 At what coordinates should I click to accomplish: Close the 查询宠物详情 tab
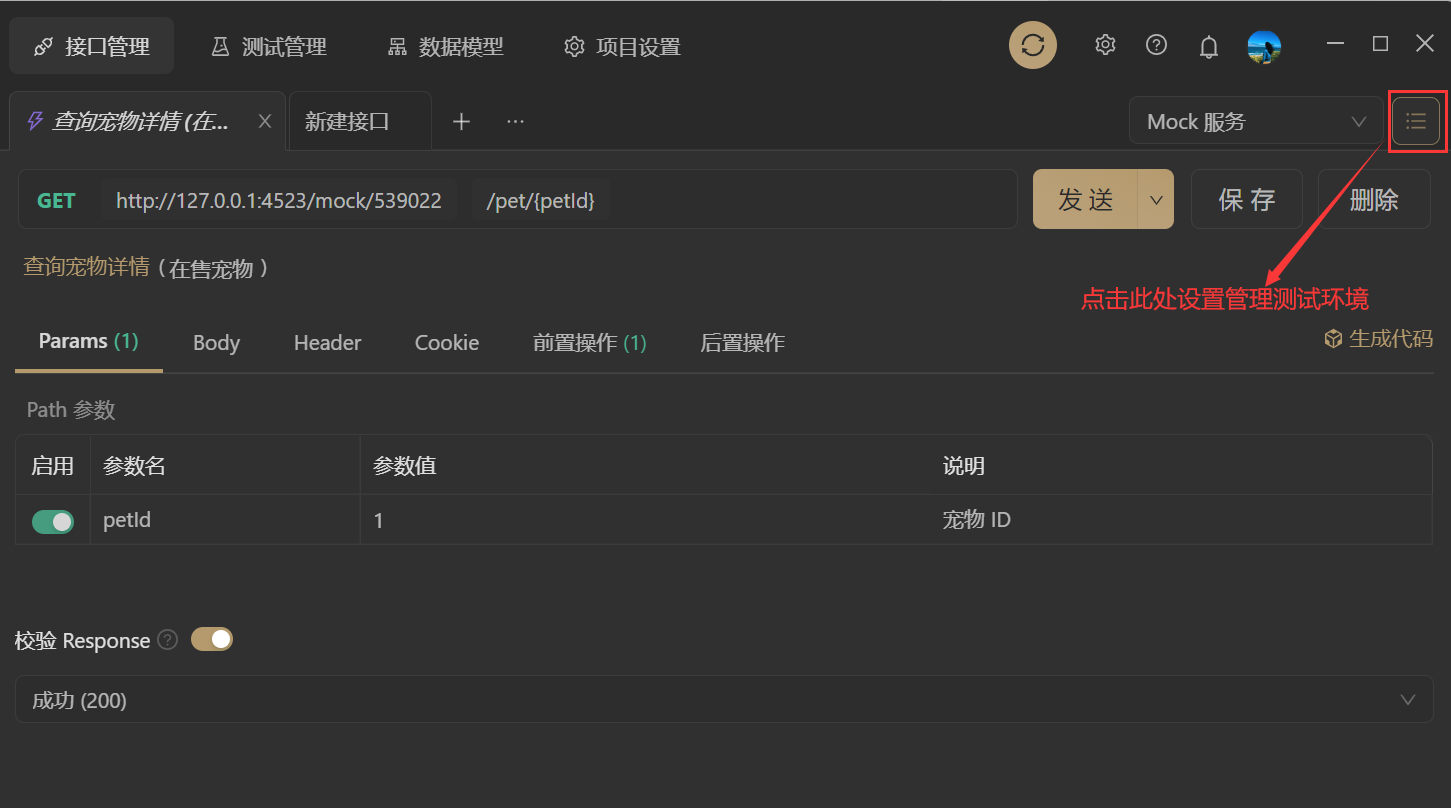point(265,121)
